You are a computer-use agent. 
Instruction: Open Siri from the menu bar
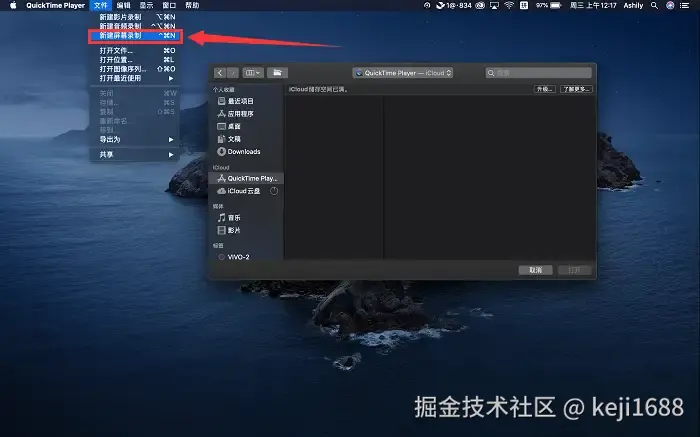[670, 5]
